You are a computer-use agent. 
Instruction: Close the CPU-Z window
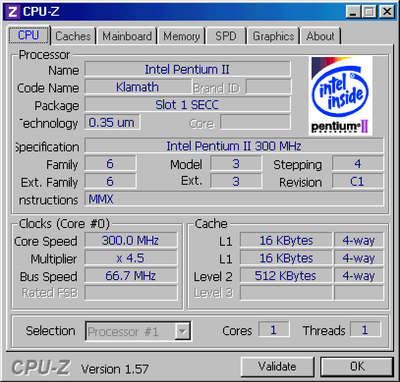(387, 12)
